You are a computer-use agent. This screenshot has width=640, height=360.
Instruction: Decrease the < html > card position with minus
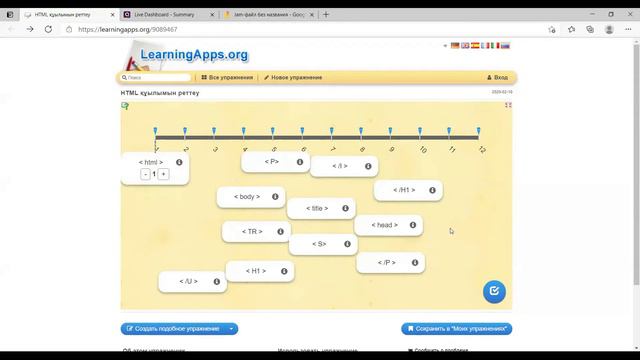coord(145,174)
